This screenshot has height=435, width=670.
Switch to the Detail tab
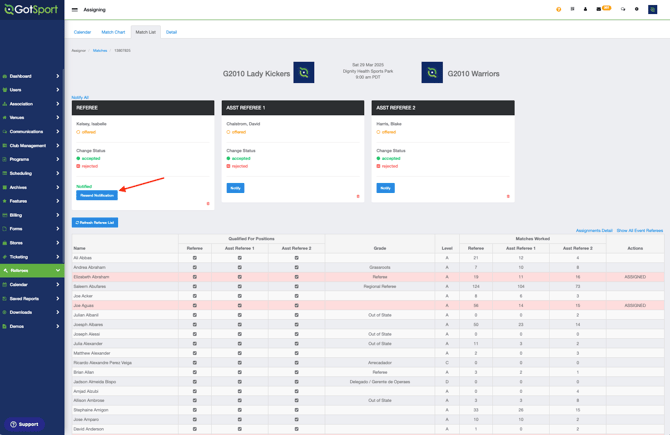(x=171, y=32)
